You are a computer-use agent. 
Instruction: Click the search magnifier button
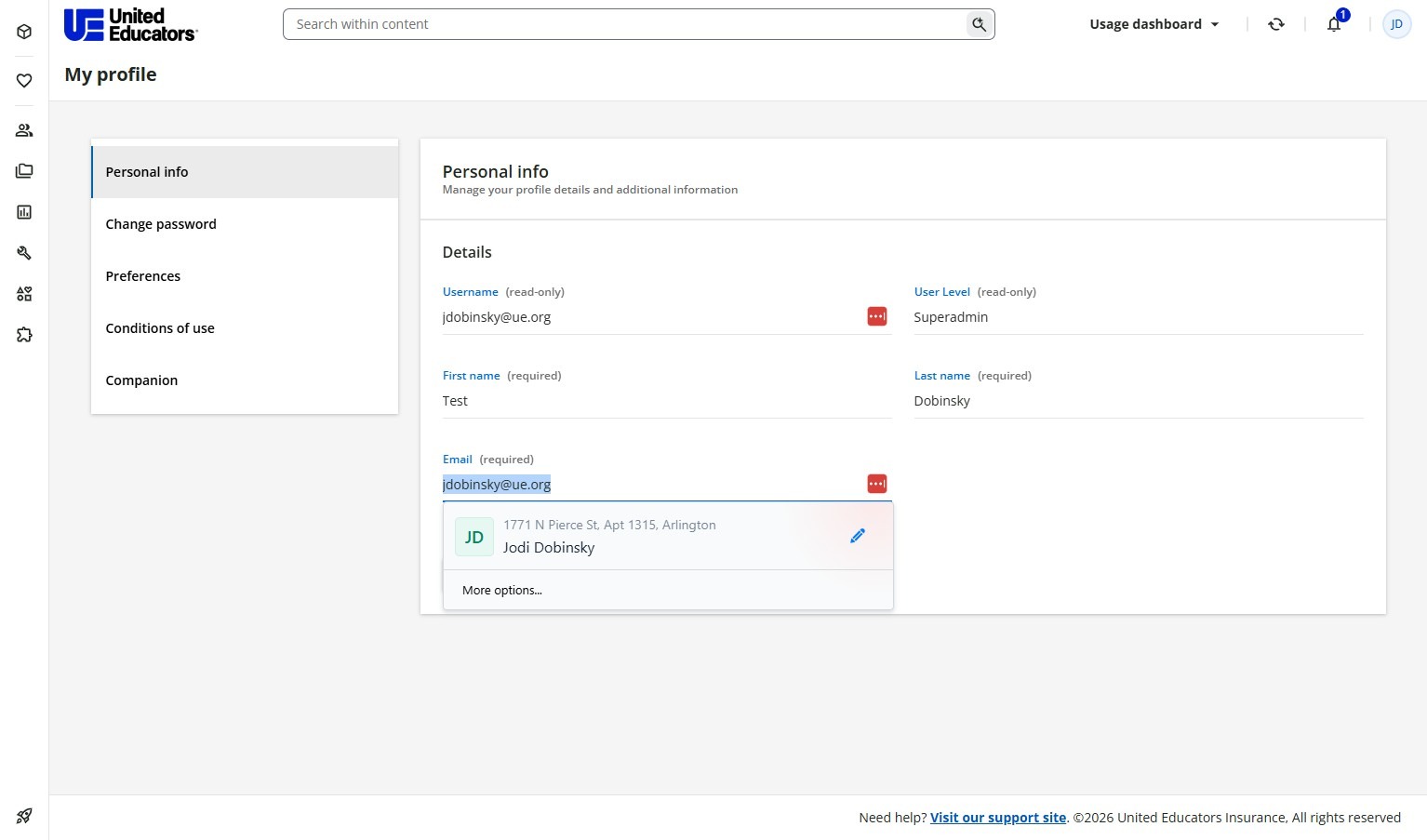979,24
